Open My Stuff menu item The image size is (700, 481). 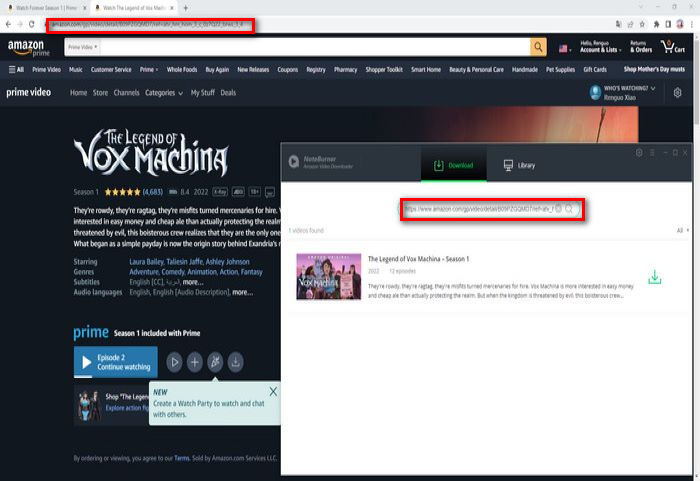tap(203, 93)
